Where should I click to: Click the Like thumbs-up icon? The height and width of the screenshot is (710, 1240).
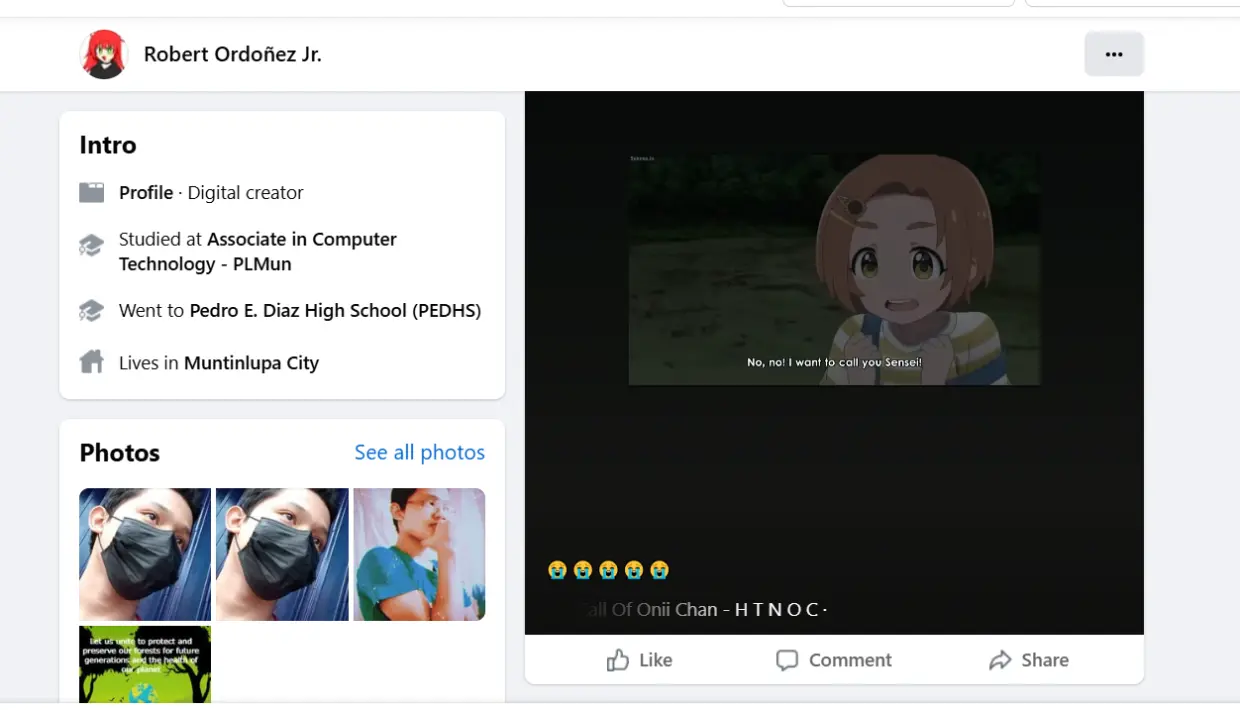click(618, 660)
